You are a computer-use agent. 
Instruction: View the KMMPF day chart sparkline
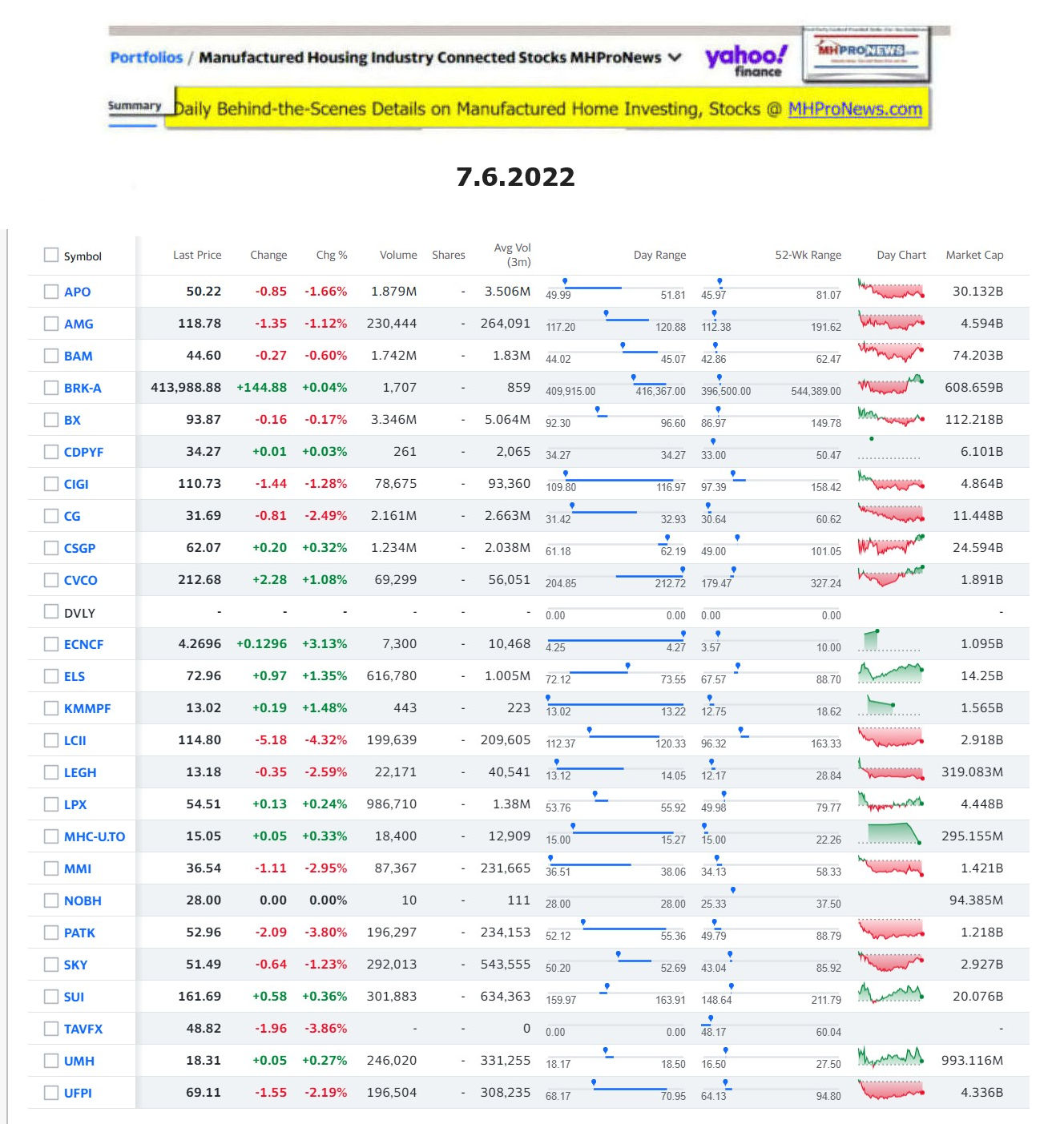(891, 705)
